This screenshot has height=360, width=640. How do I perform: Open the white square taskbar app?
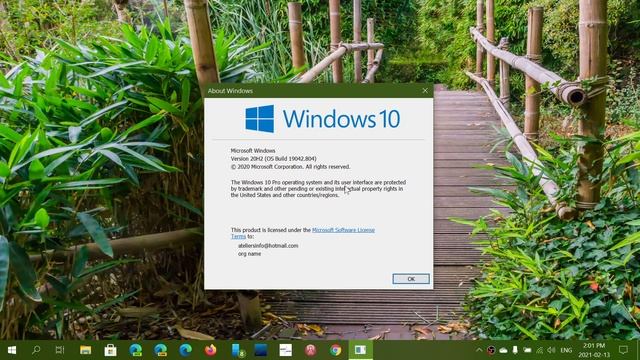286,350
